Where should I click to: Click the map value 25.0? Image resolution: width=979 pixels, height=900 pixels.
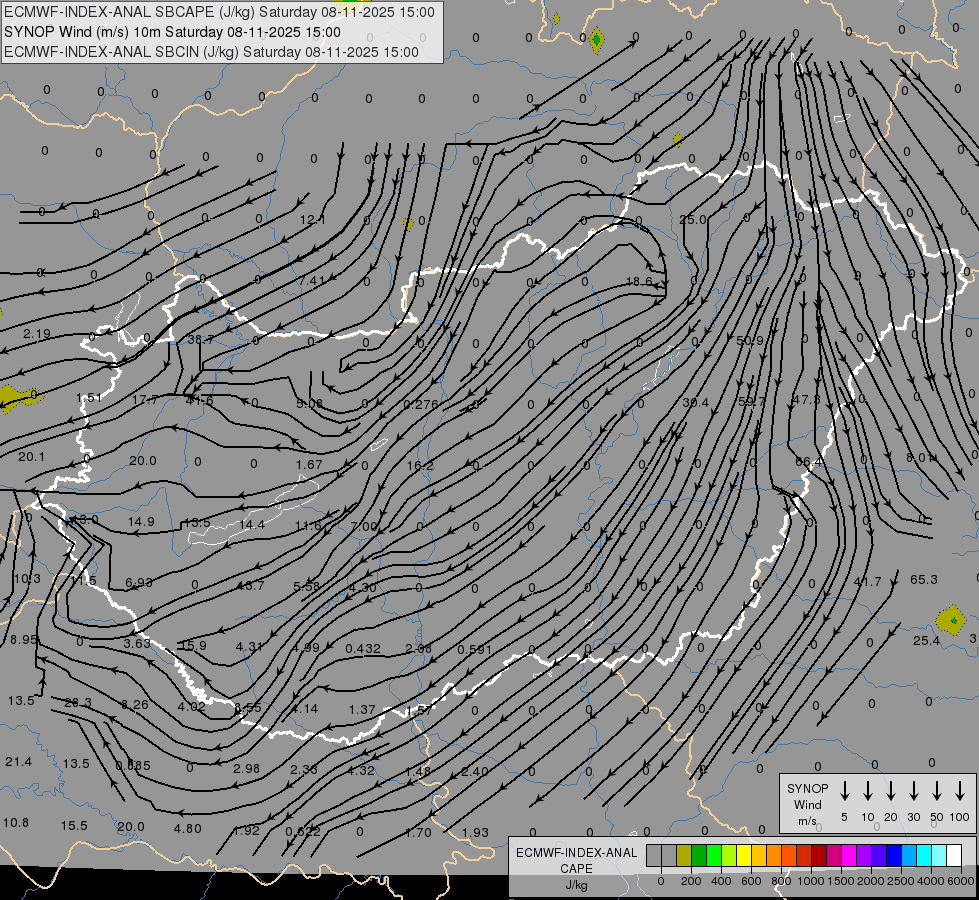click(692, 220)
